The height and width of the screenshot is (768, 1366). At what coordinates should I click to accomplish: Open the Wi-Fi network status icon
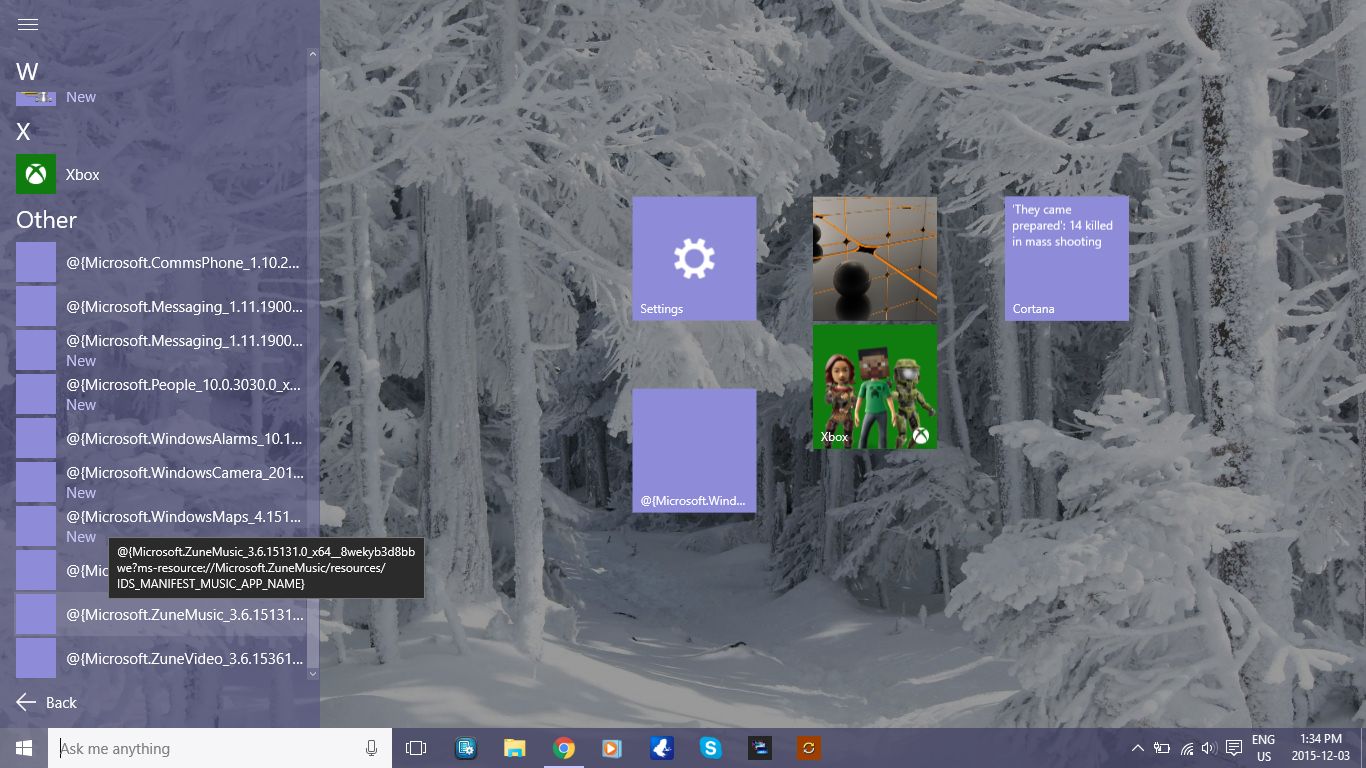(1186, 747)
